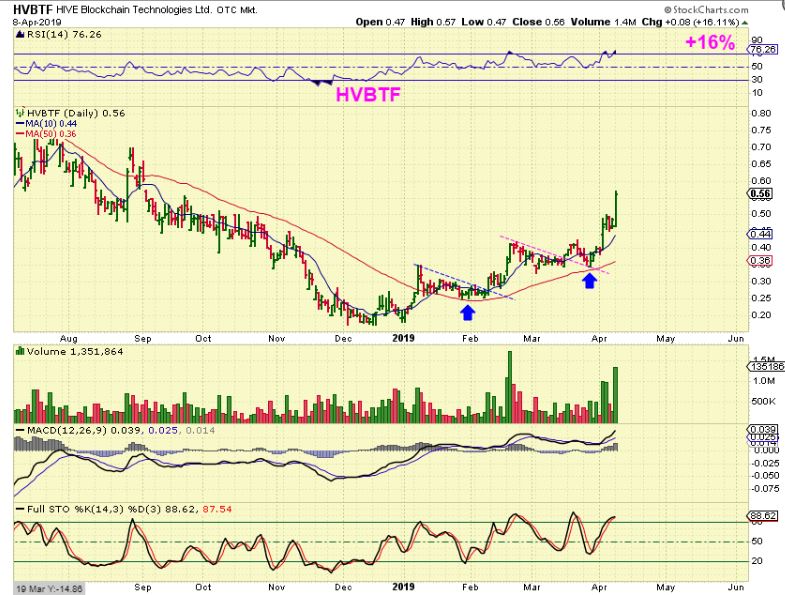Click the MA(50) 0.36 legend entry
This screenshot has height=595, width=785.
46,134
